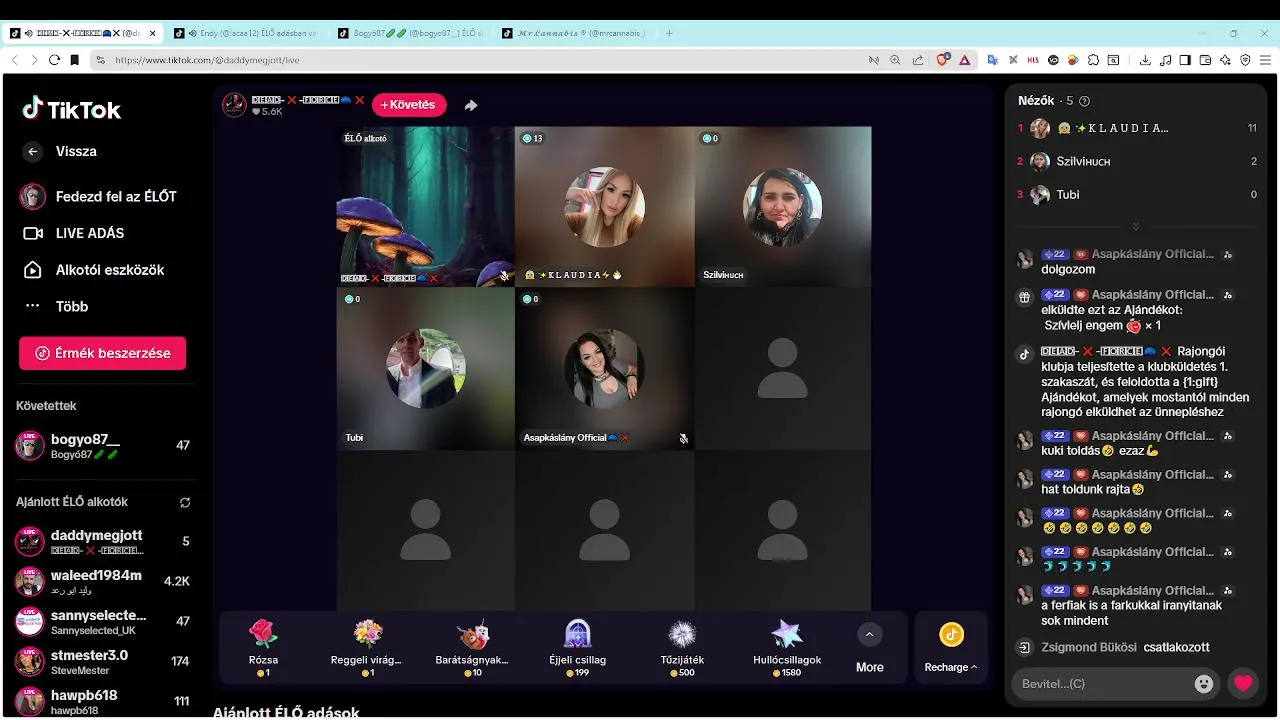Send the Reggeli virág gift

(x=367, y=647)
